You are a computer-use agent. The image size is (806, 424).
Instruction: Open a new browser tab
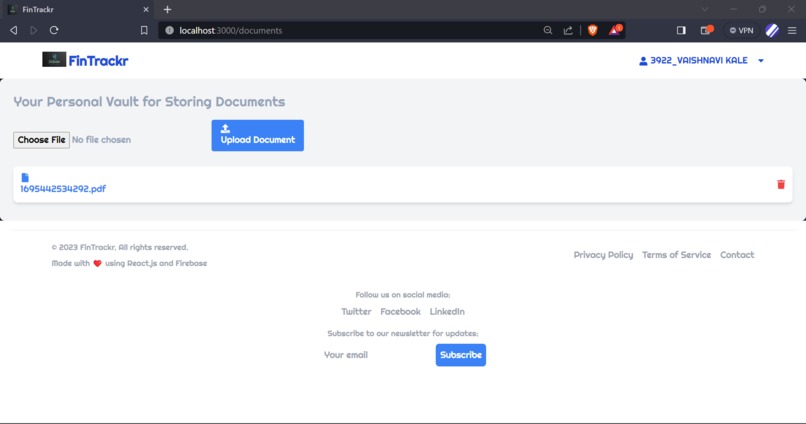coord(167,9)
